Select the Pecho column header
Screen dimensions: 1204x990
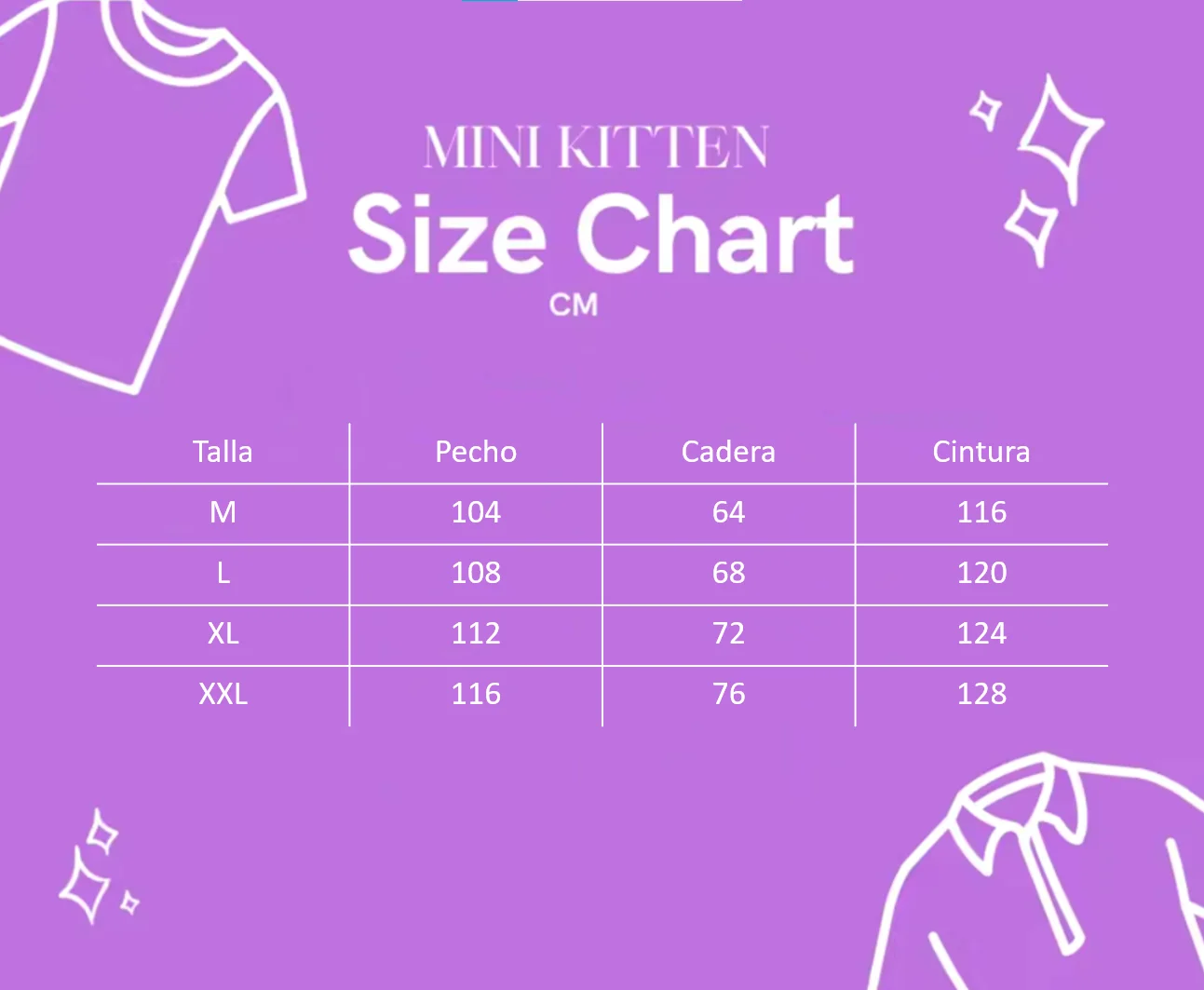click(476, 452)
